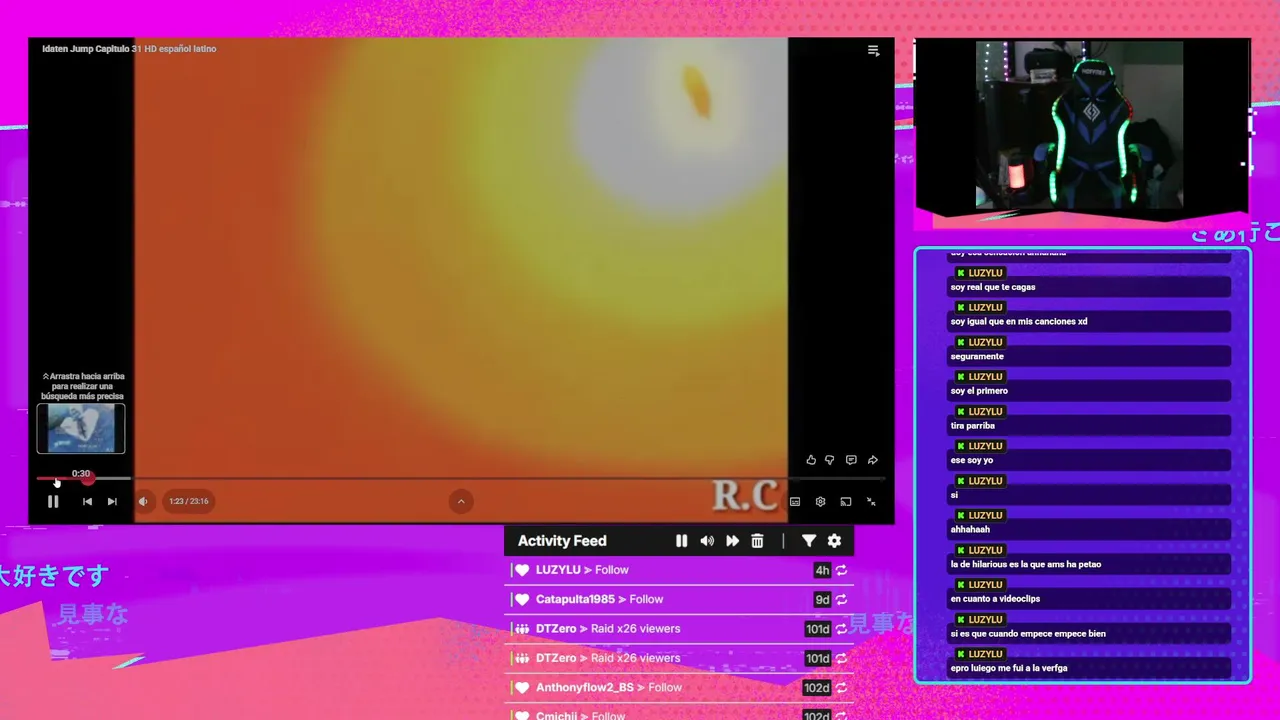The height and width of the screenshot is (720, 1280).
Task: Open the video comments icon
Action: (x=851, y=460)
